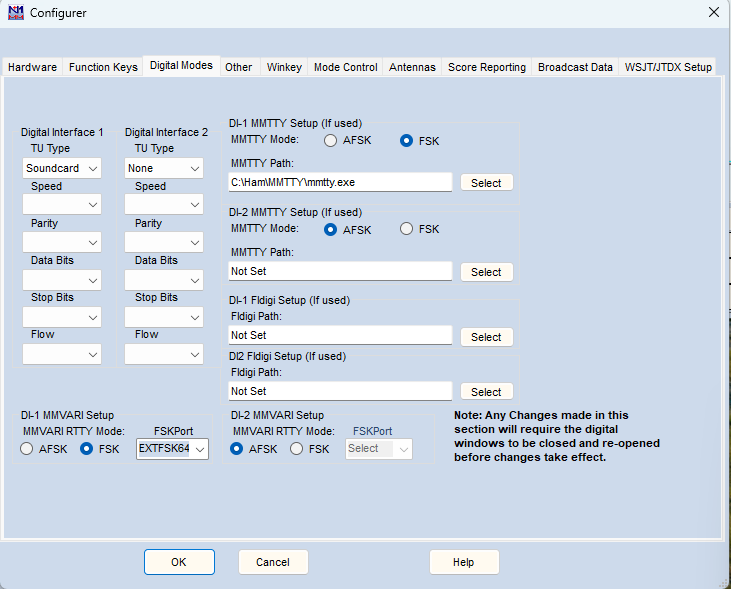Select AFSK for DI-1 MMTTY Mode
The width and height of the screenshot is (731, 589).
(331, 141)
